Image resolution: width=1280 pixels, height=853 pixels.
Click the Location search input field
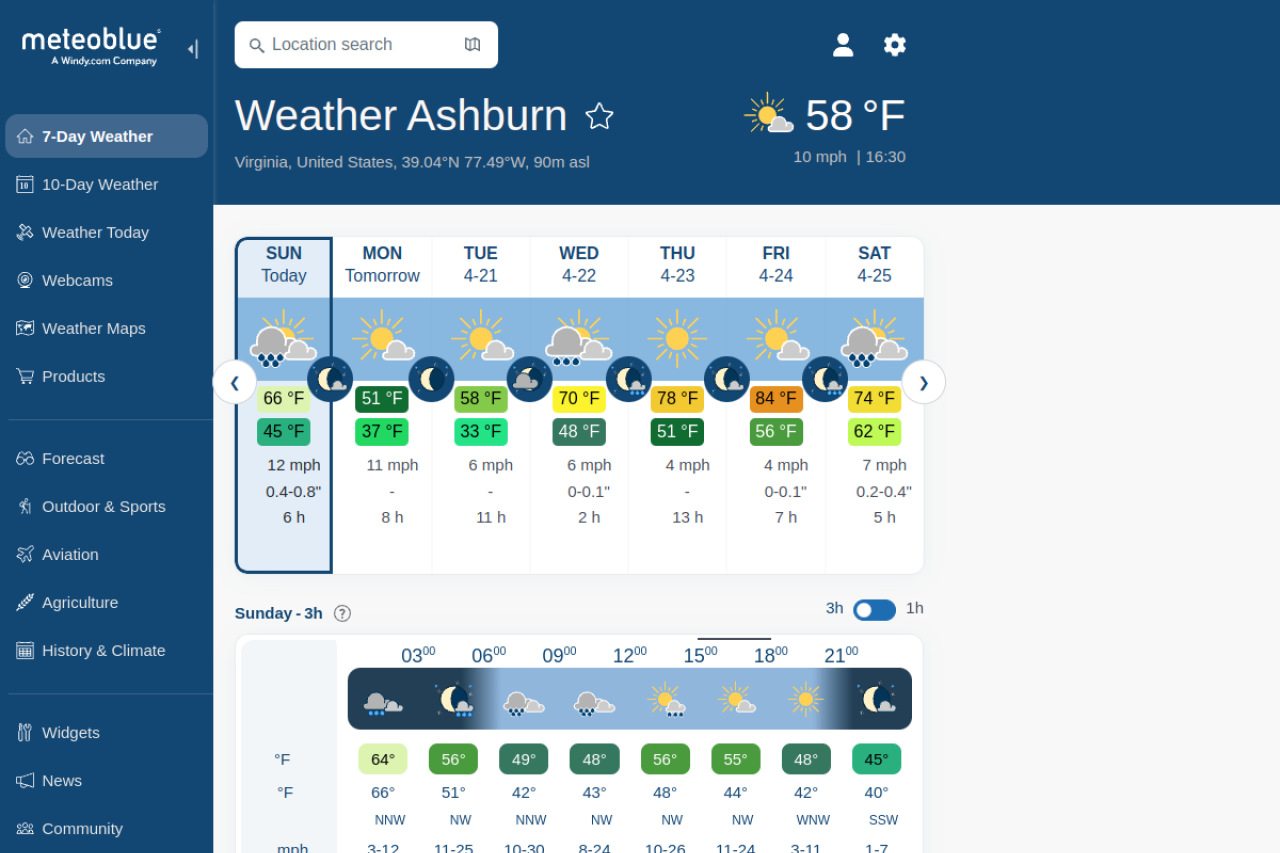click(360, 45)
